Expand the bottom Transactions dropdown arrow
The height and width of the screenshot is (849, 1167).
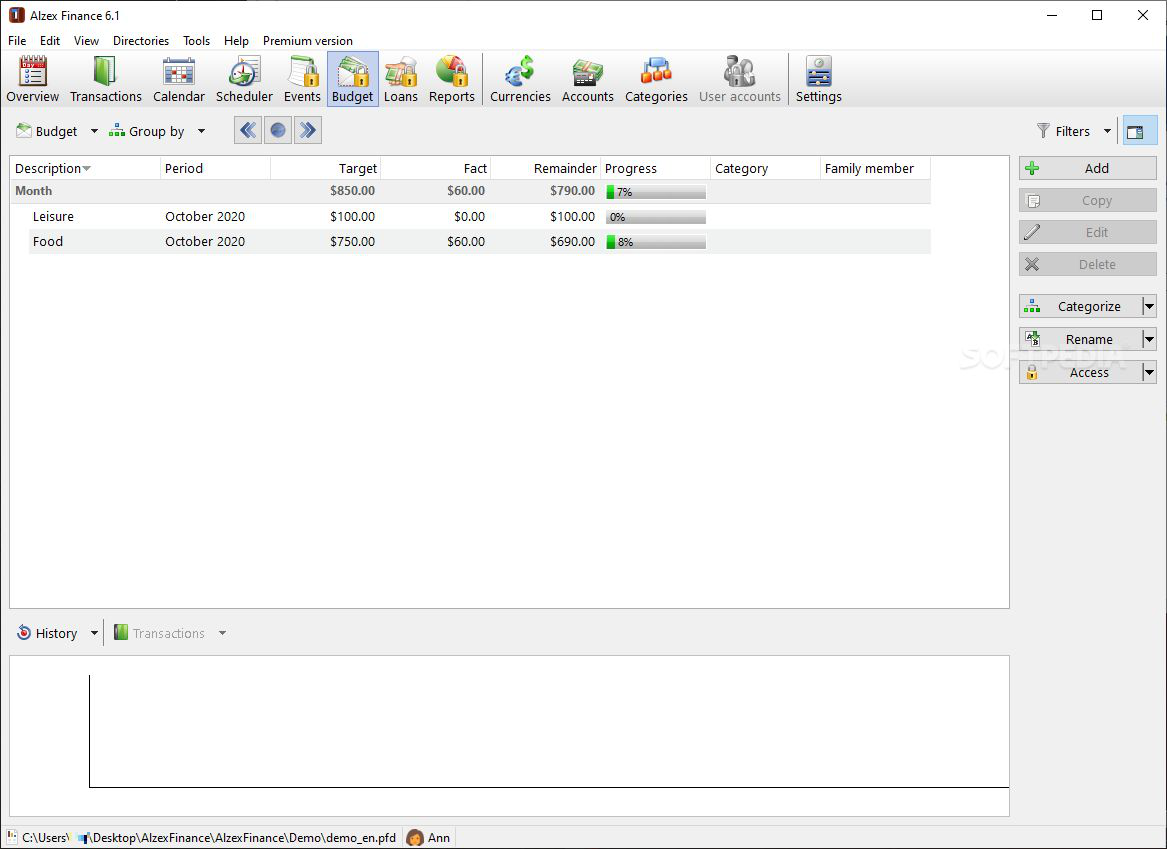pyautogui.click(x=223, y=633)
